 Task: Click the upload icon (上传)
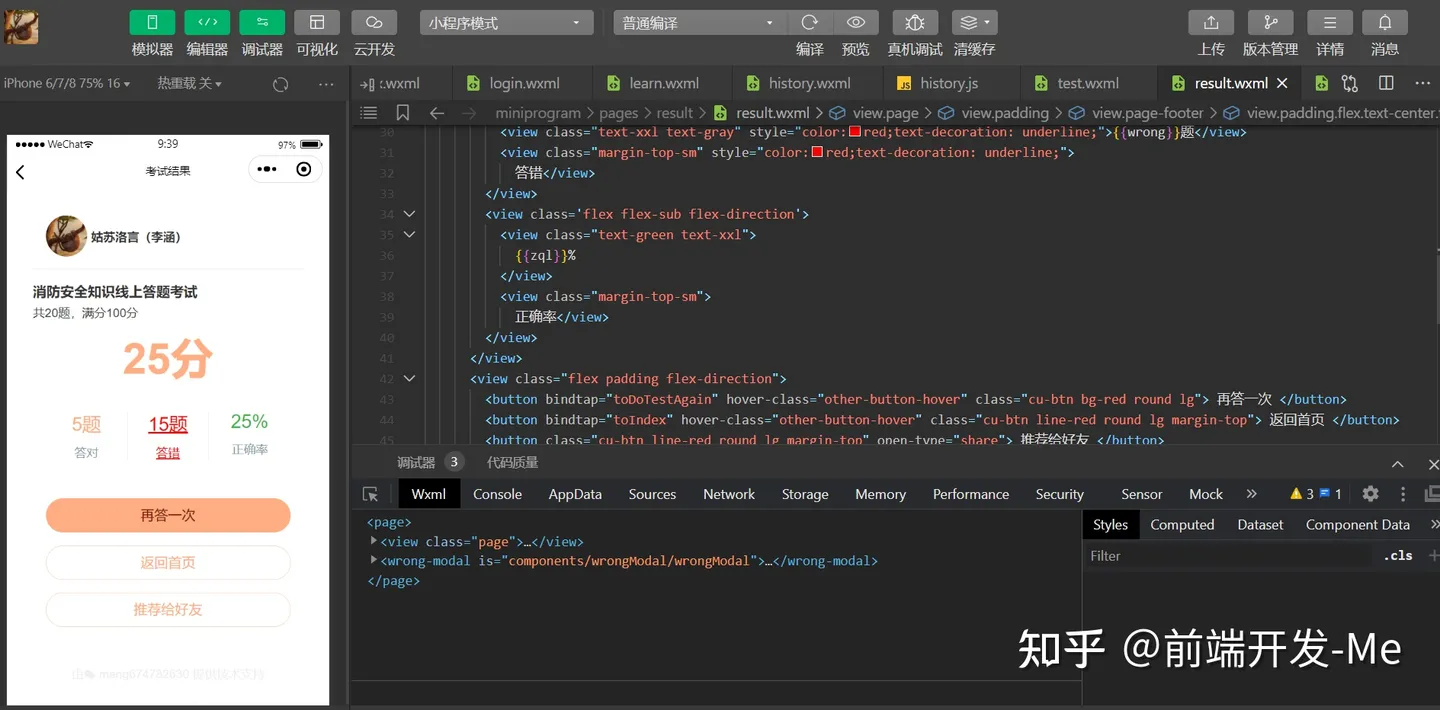click(x=1211, y=23)
